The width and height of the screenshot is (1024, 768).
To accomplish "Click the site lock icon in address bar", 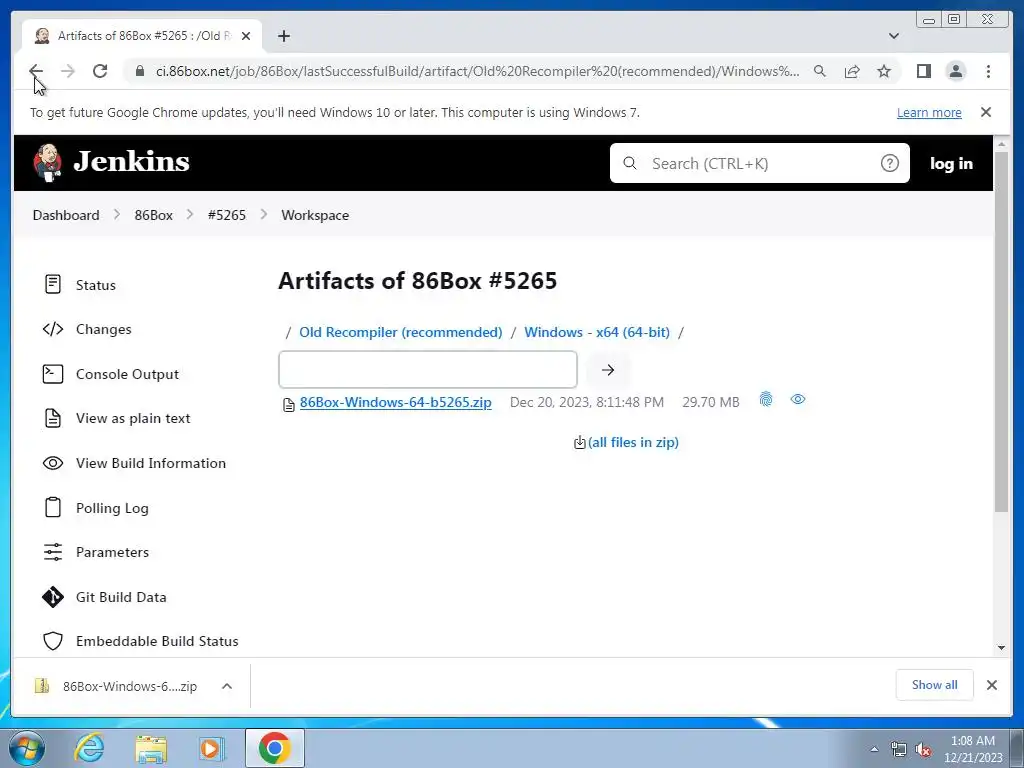I will [x=140, y=71].
